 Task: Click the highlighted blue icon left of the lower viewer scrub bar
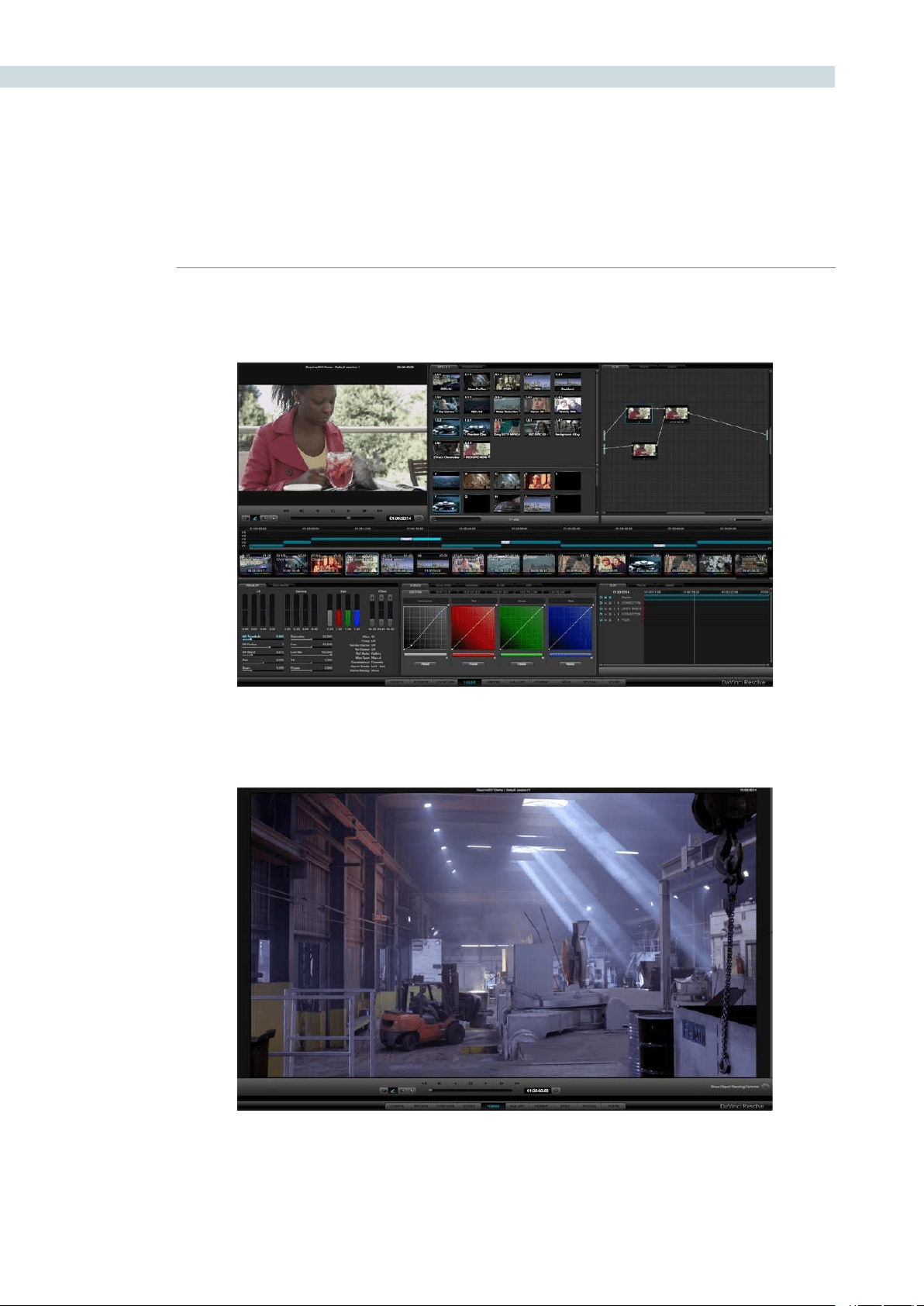pyautogui.click(x=393, y=1090)
